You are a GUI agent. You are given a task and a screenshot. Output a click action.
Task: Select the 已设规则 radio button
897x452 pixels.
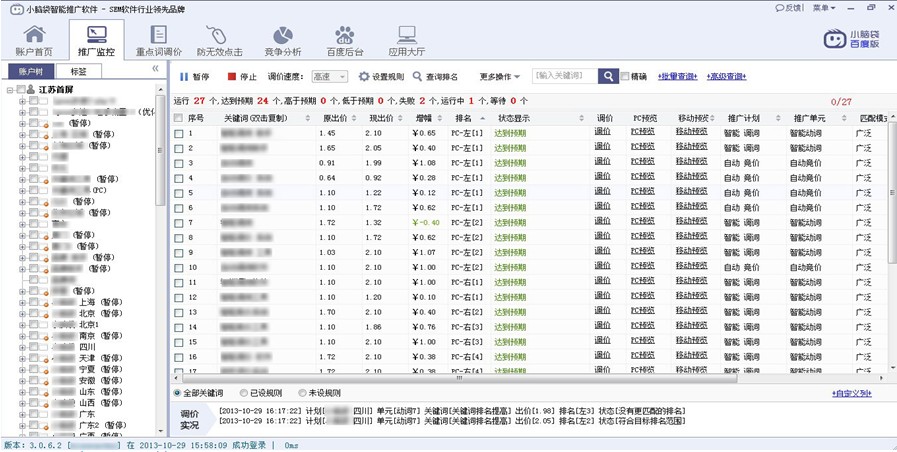[x=245, y=393]
